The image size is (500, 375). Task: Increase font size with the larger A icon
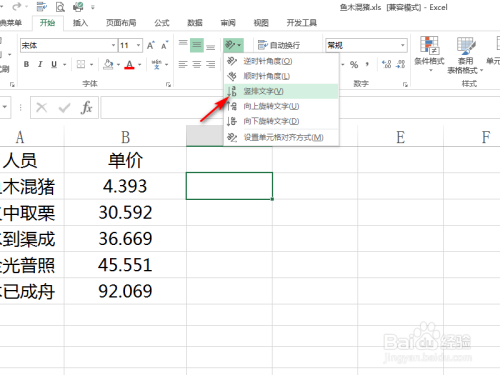tap(151, 45)
